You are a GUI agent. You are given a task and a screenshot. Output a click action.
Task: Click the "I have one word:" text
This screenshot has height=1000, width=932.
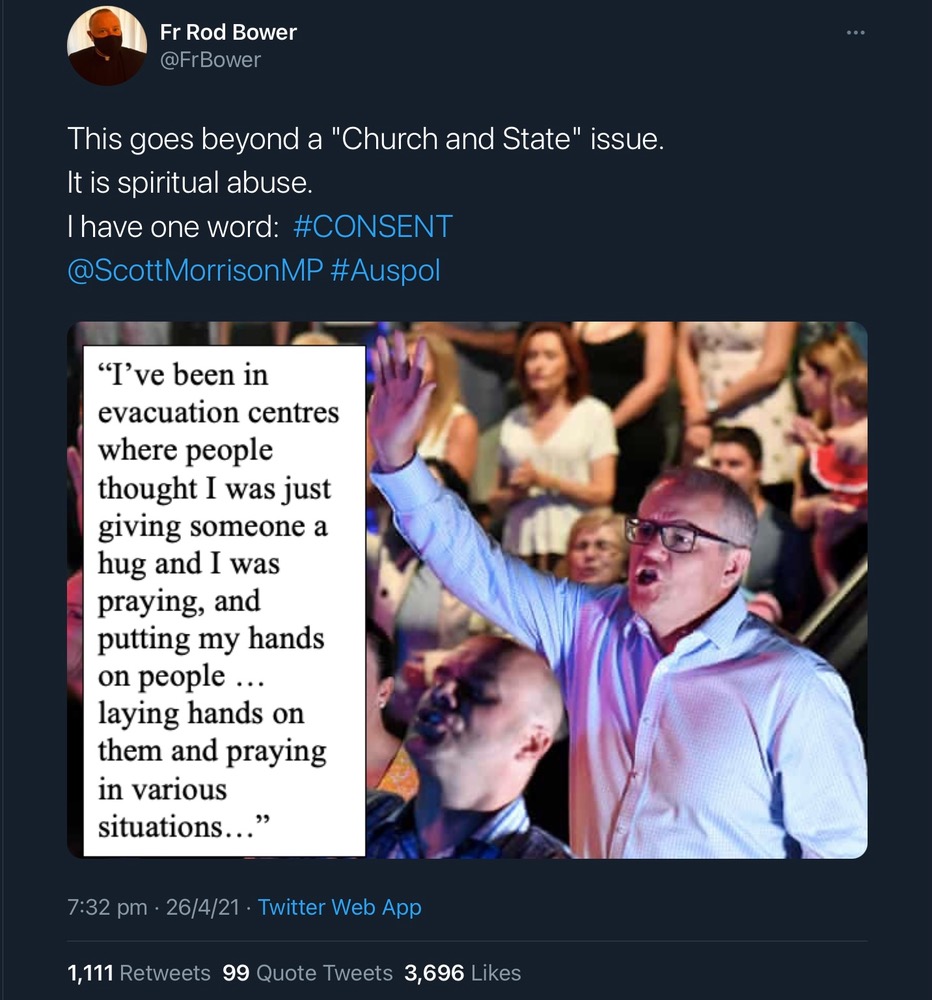(x=172, y=226)
